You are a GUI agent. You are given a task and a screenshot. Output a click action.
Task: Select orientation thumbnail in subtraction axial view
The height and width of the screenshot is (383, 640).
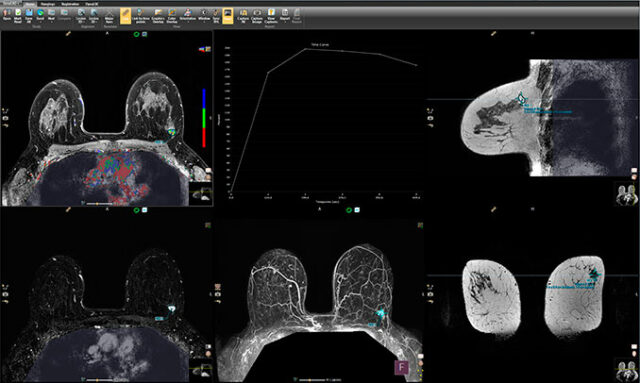201,371
